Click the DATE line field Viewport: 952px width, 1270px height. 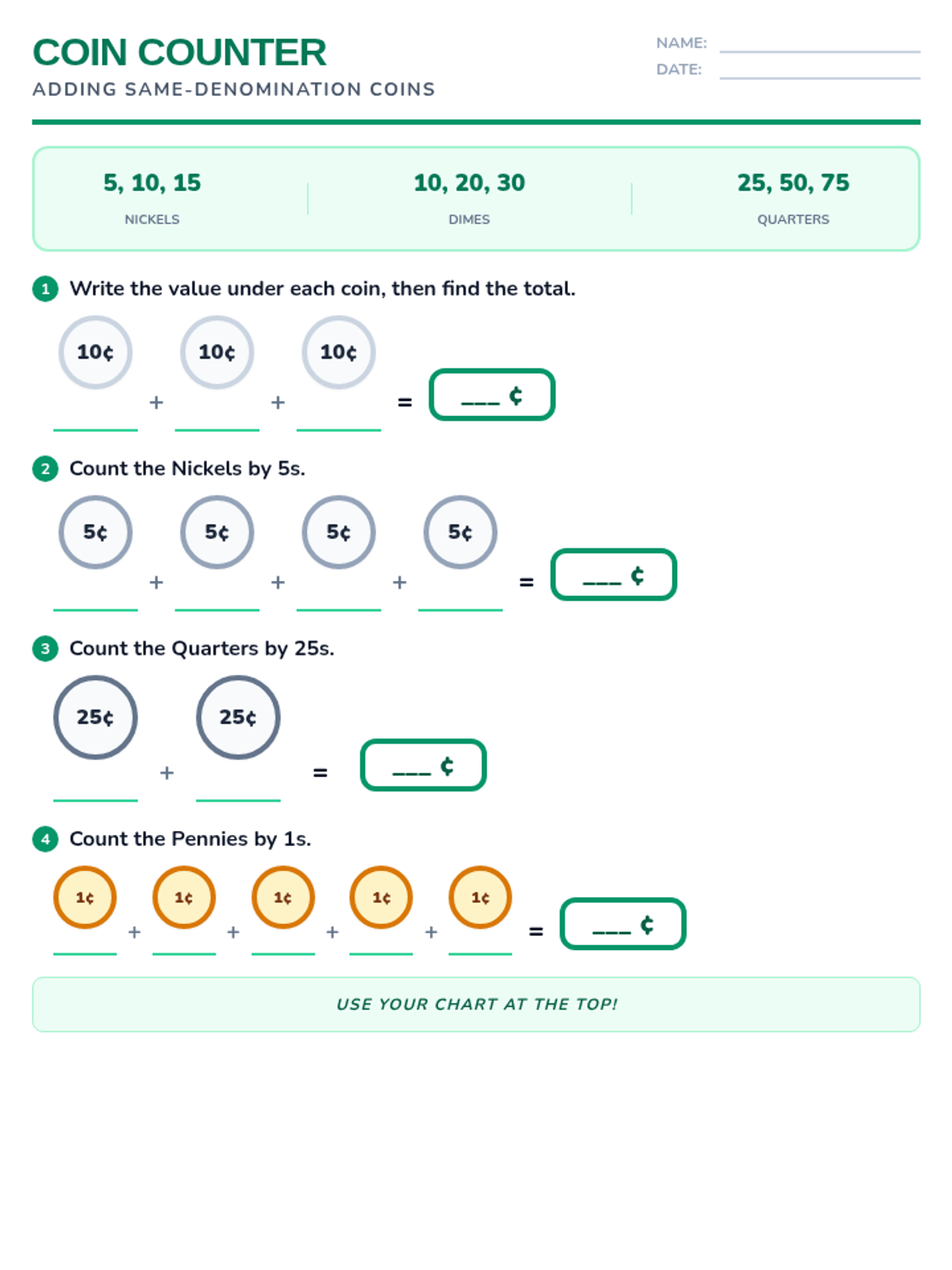(820, 71)
